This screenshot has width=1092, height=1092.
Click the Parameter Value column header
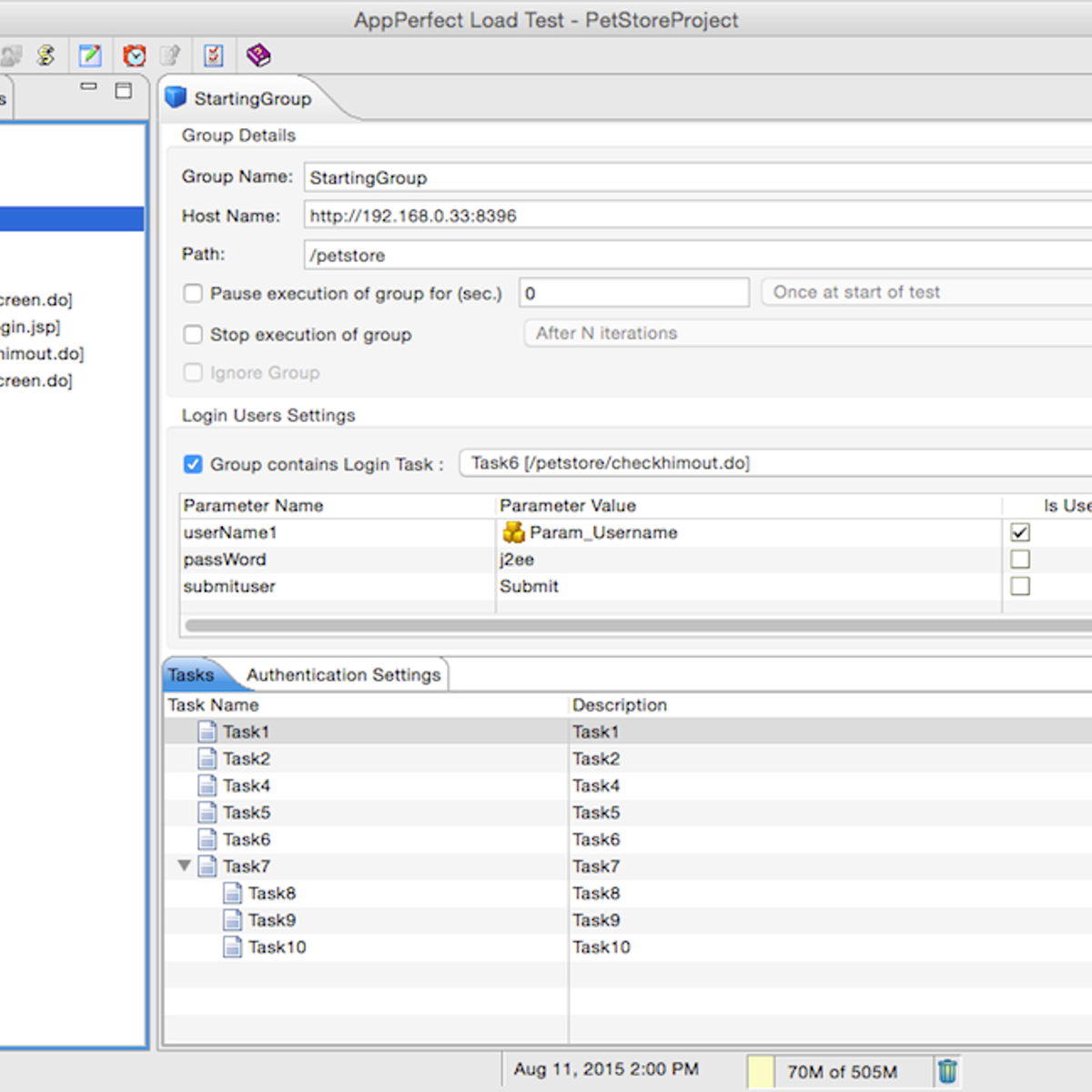(748, 506)
